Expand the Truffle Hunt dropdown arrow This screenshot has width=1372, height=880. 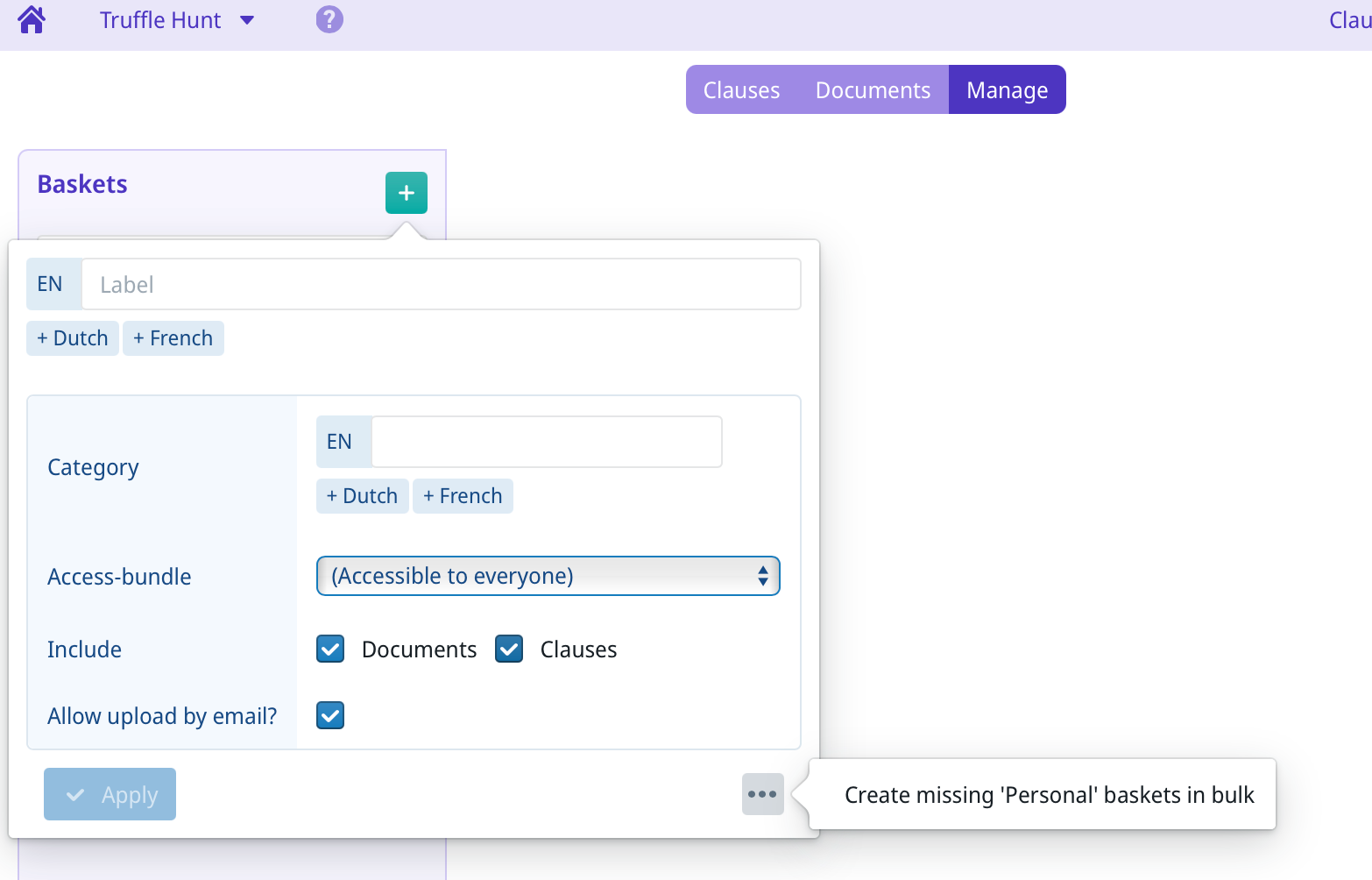tap(247, 20)
